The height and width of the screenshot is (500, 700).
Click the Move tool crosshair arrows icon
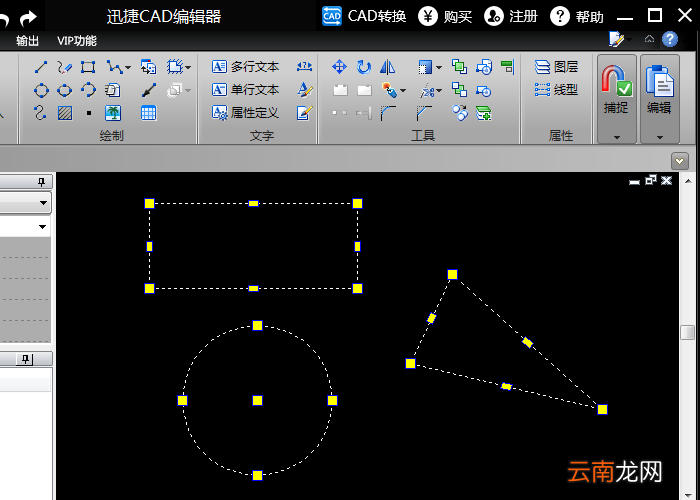(339, 67)
